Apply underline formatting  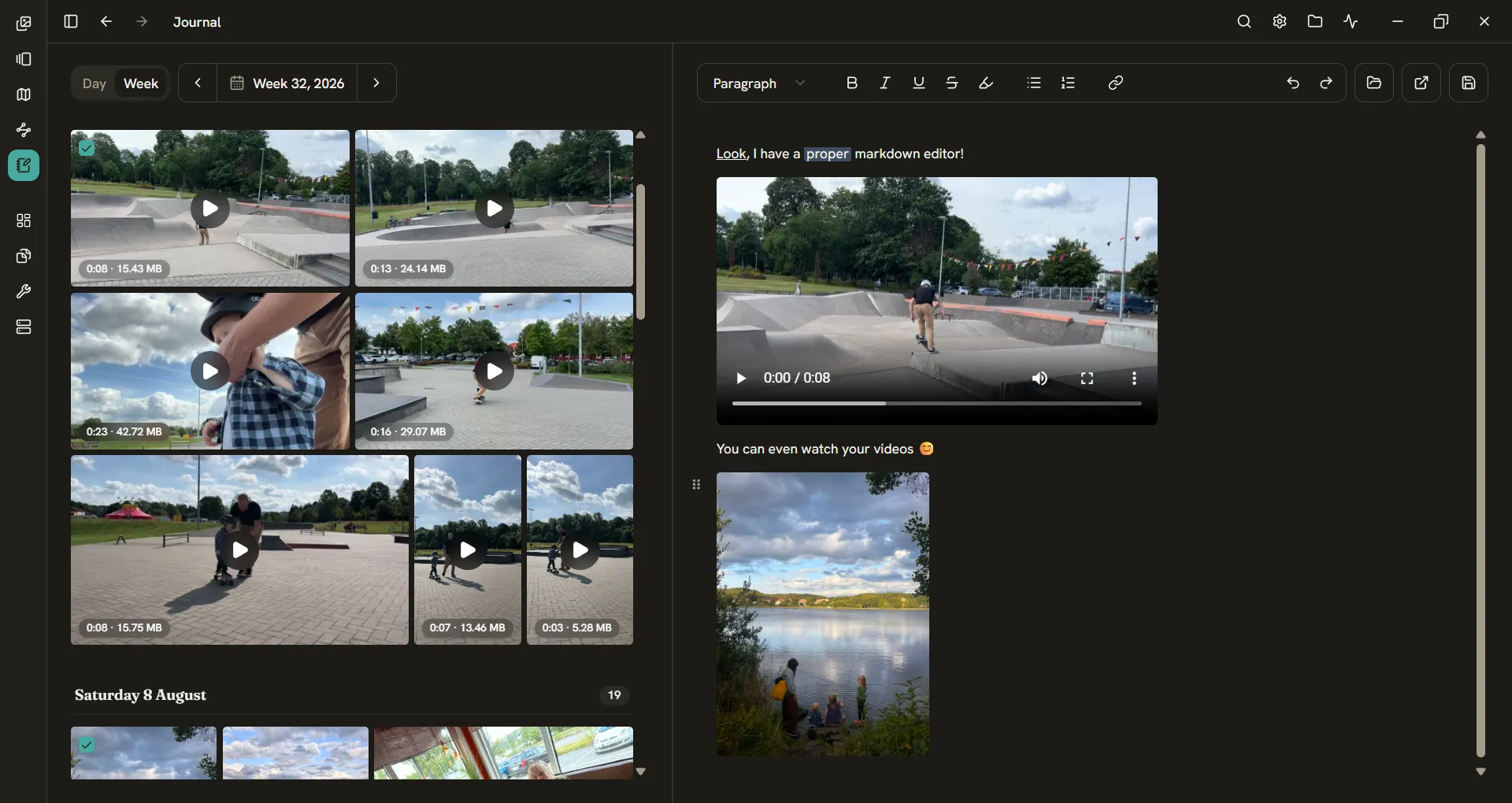[918, 83]
